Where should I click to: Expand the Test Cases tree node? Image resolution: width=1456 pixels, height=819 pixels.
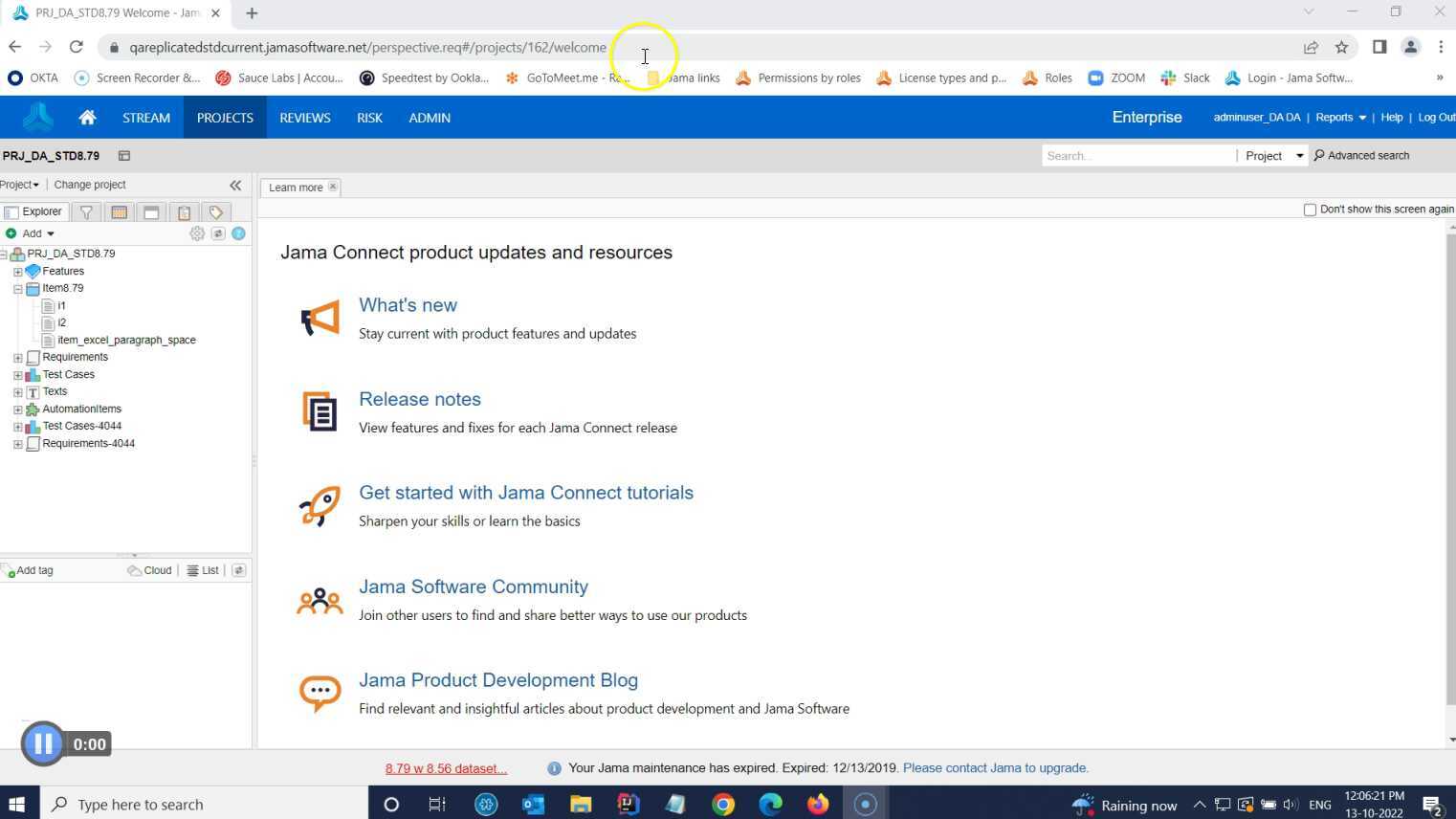pyautogui.click(x=17, y=375)
